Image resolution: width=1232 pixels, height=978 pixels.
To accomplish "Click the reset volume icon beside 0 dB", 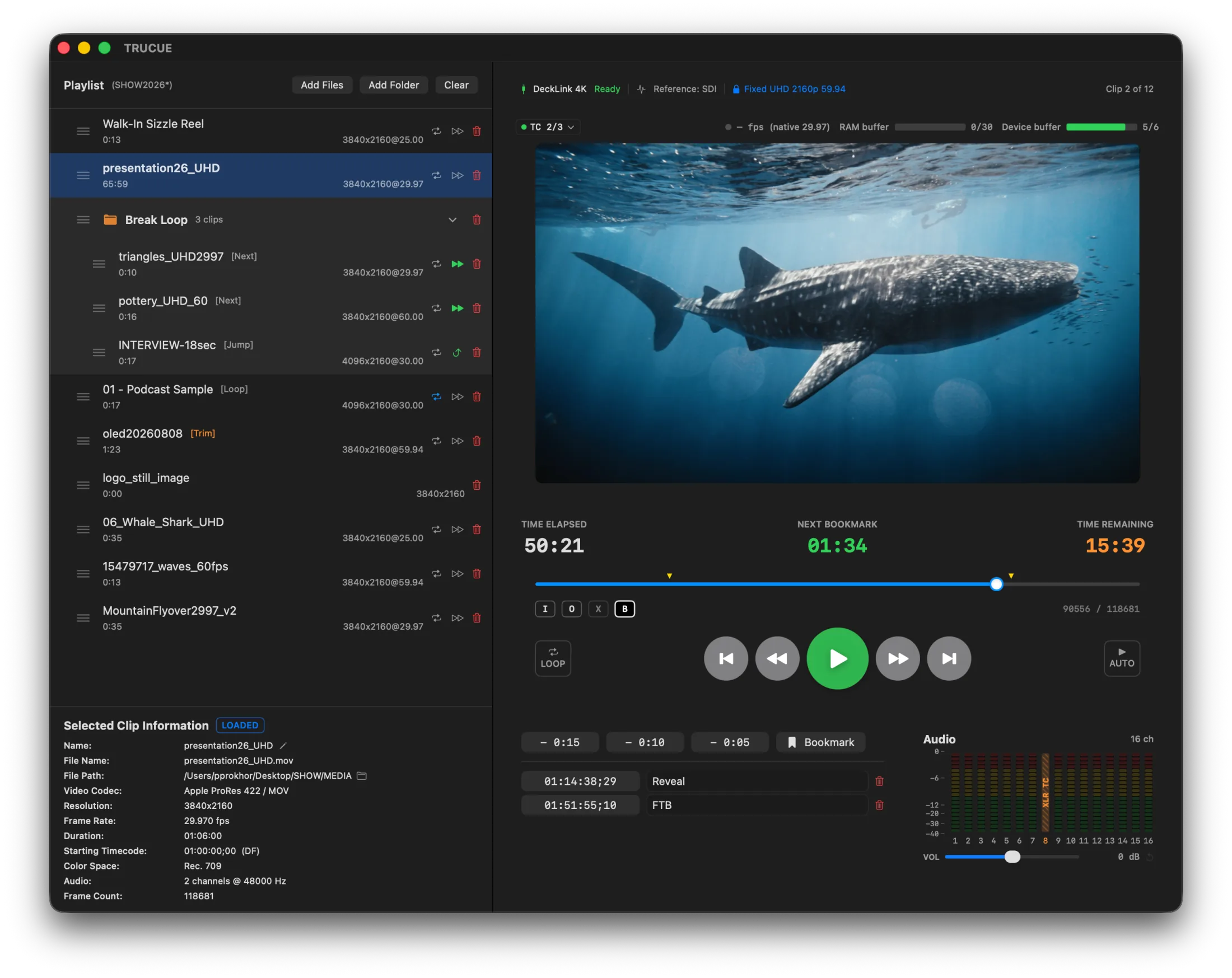I will coord(1150,857).
